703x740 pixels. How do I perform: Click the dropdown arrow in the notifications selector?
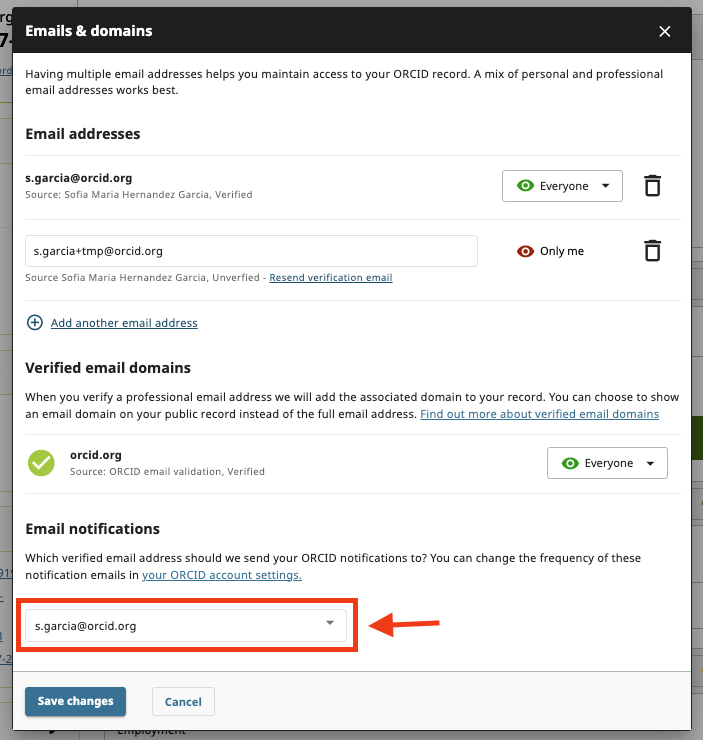point(330,624)
